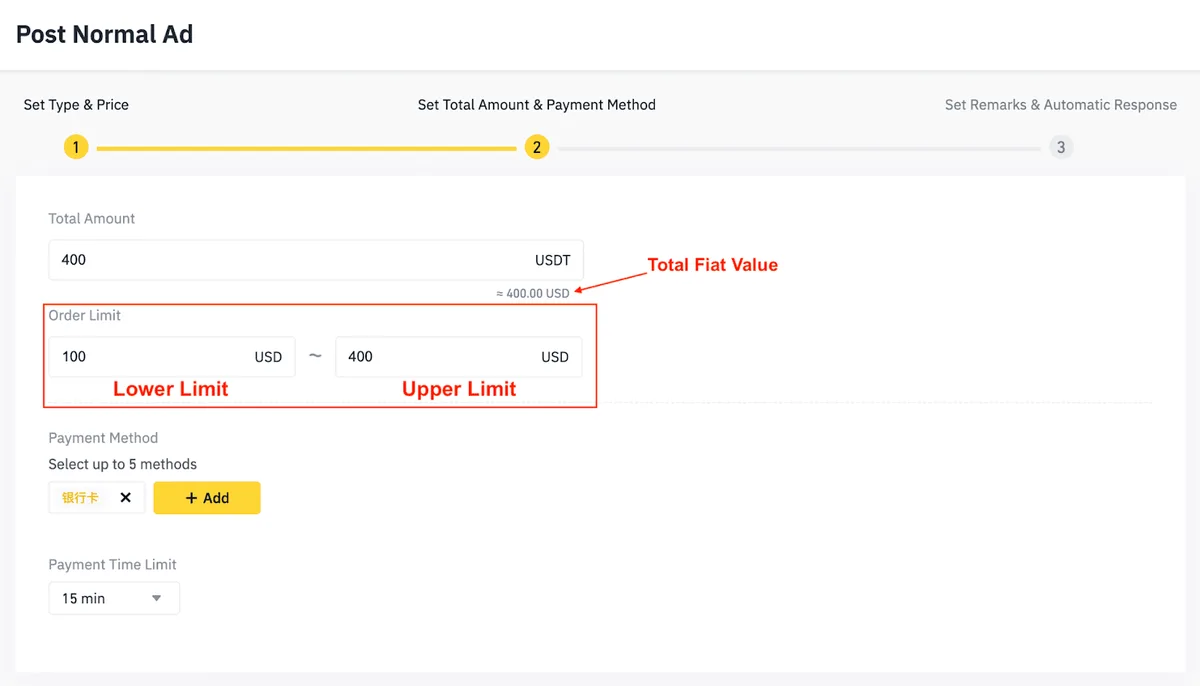
Task: Click the step 2 circle indicator
Action: (537, 148)
